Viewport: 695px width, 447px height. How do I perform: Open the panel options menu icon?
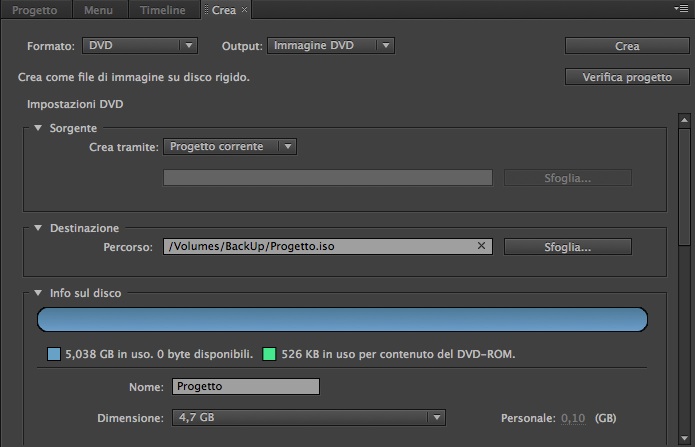point(682,9)
